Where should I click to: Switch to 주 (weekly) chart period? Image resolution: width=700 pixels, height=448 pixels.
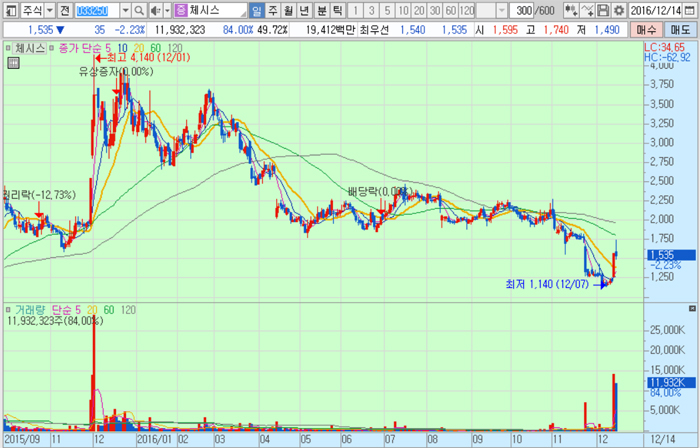pyautogui.click(x=273, y=10)
